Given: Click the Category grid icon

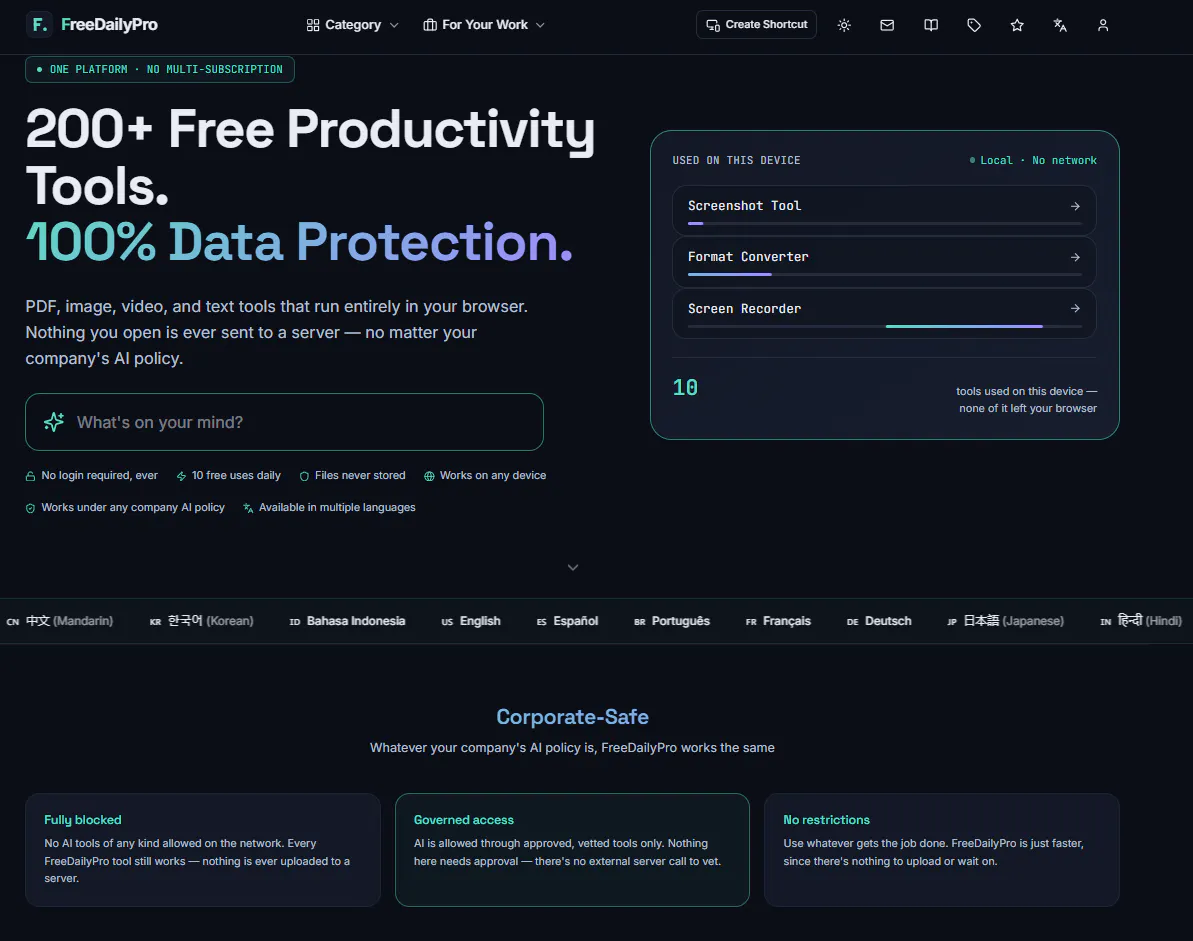Looking at the screenshot, I should click(x=313, y=25).
